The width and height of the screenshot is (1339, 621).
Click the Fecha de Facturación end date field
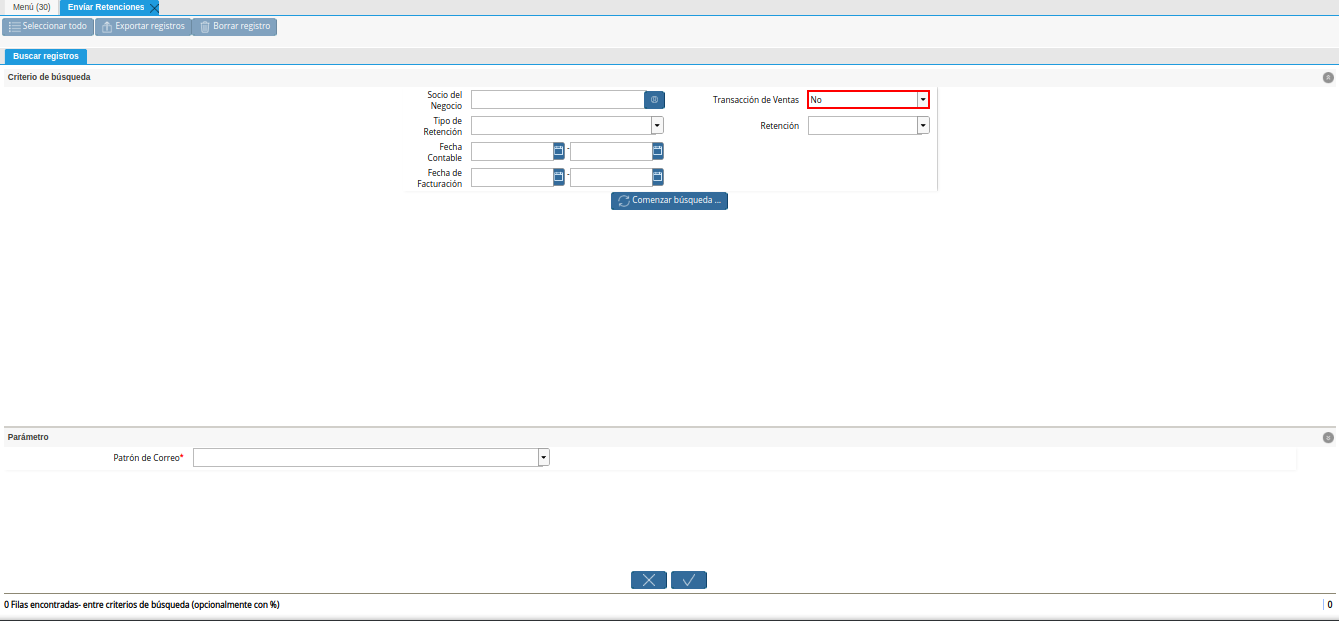(x=611, y=177)
